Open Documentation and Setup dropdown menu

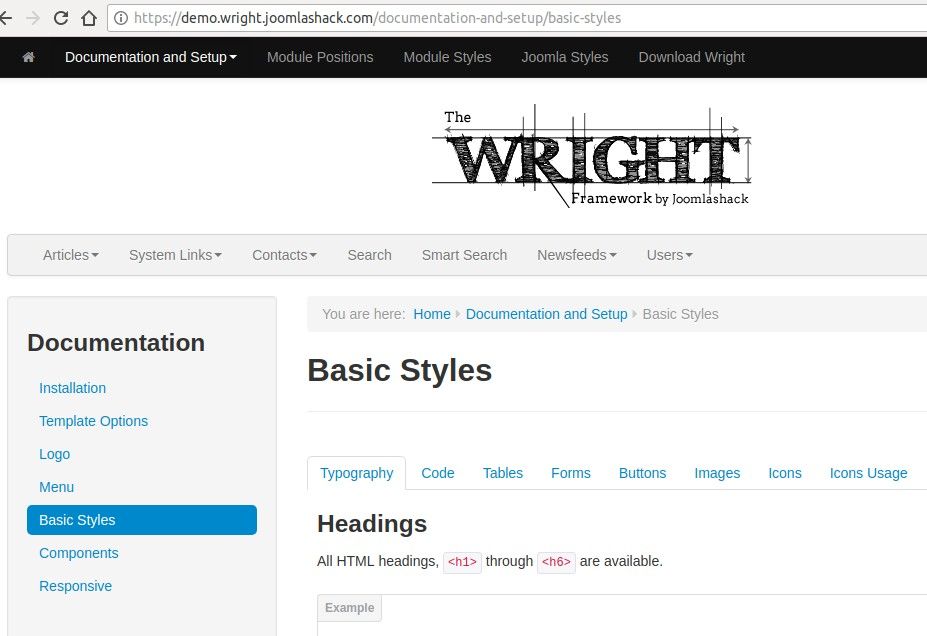pyautogui.click(x=151, y=57)
